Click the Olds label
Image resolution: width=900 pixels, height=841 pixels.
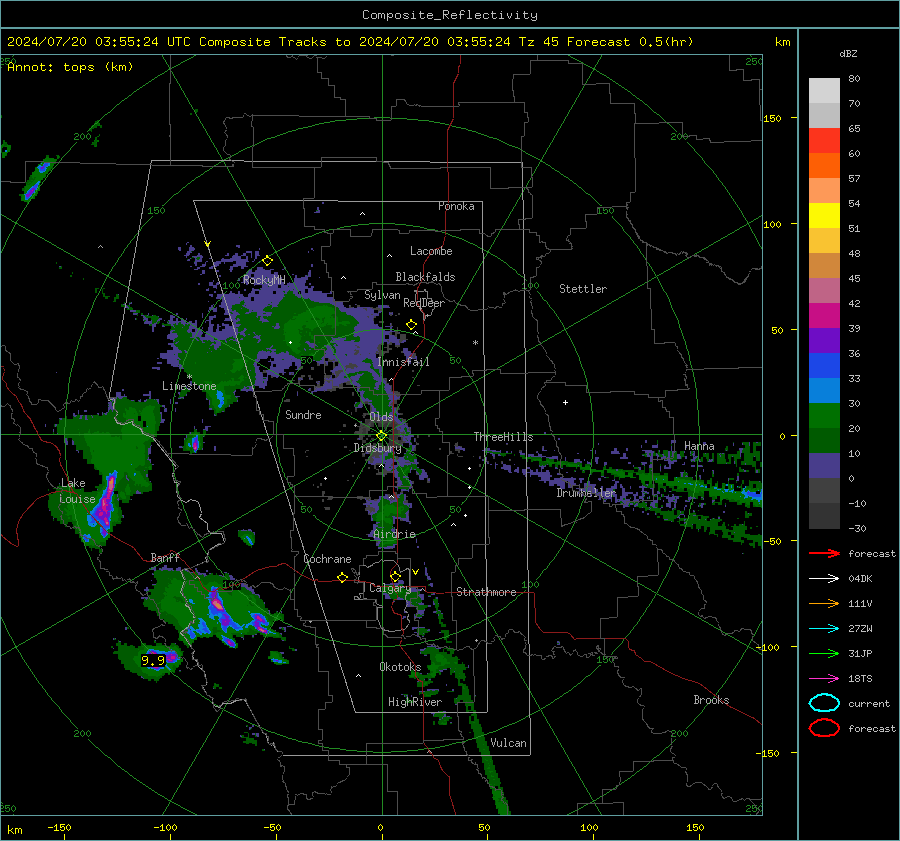[x=381, y=416]
